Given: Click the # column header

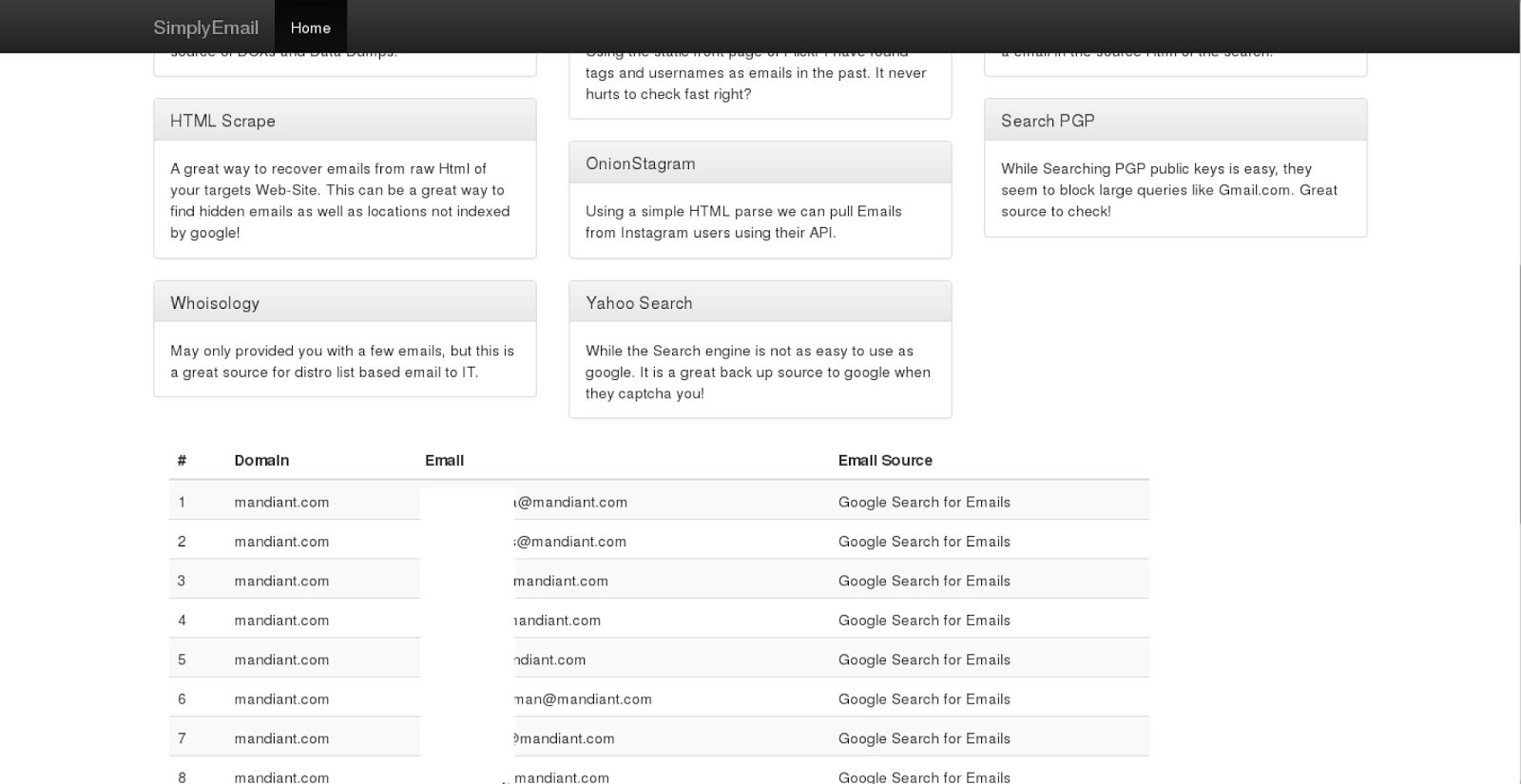Looking at the screenshot, I should [x=182, y=460].
